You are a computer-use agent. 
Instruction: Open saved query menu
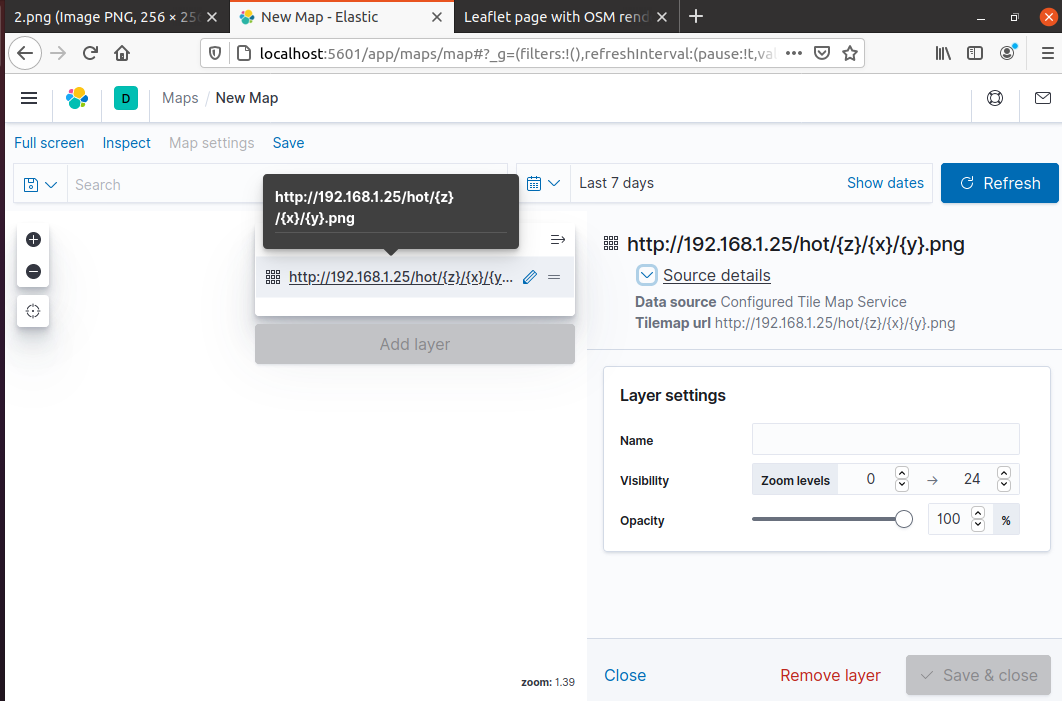pyautogui.click(x=40, y=184)
